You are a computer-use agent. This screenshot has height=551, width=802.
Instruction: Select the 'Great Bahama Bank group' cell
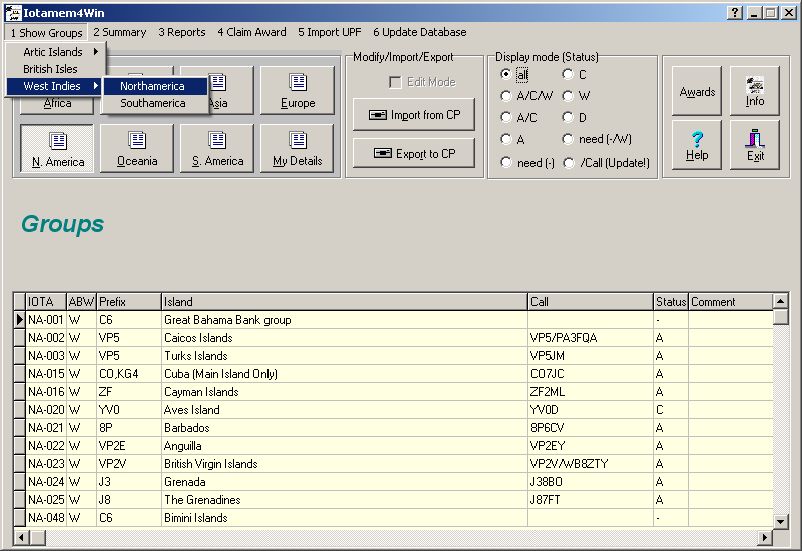coord(344,320)
